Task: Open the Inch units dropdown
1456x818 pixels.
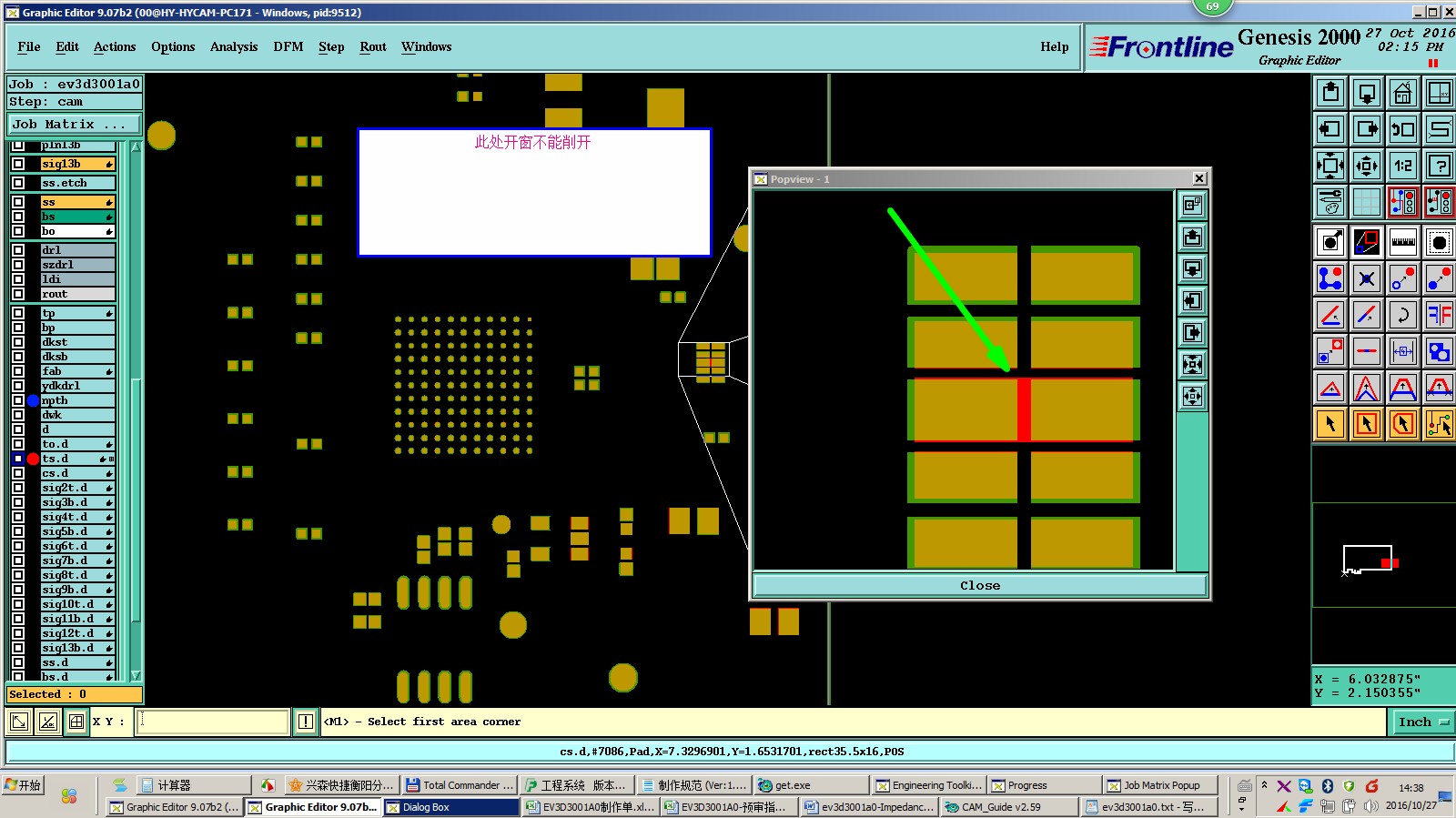Action: [1423, 722]
